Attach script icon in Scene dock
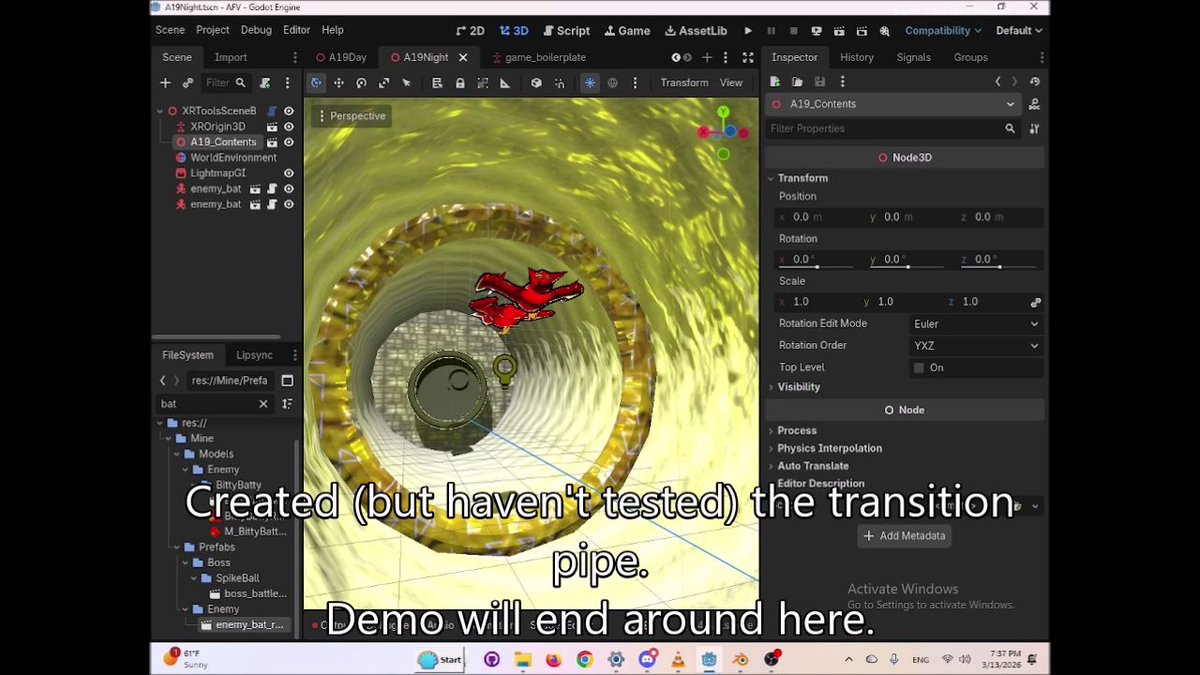This screenshot has width=1200, height=675. pyautogui.click(x=265, y=83)
